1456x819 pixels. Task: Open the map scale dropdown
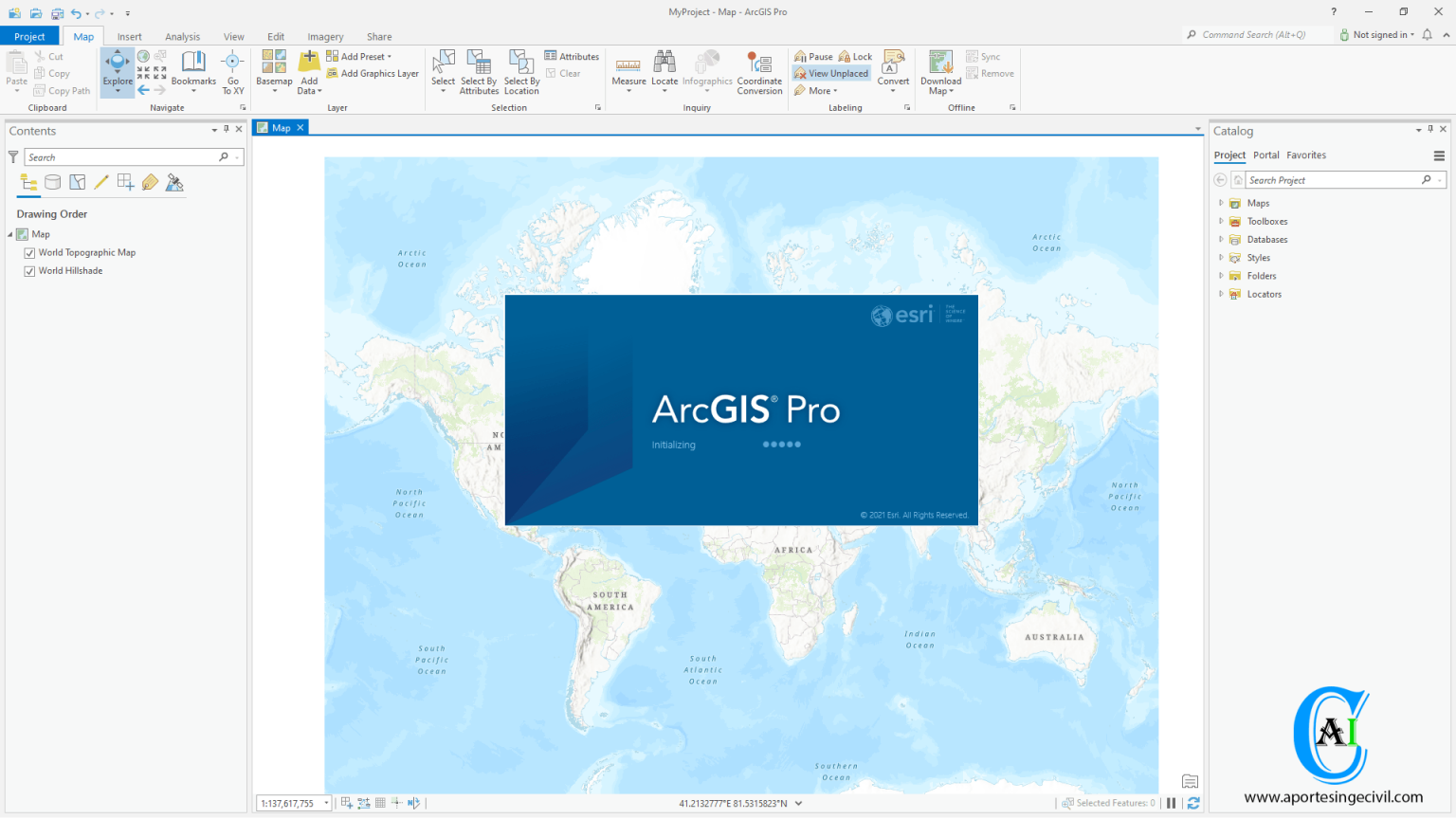tap(324, 803)
